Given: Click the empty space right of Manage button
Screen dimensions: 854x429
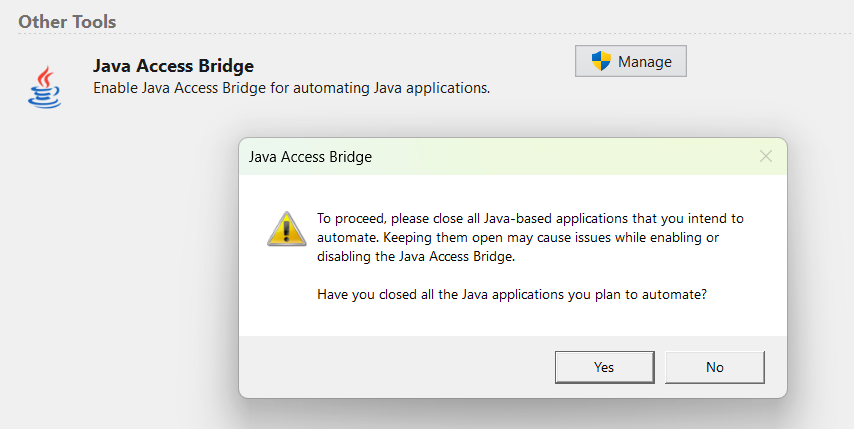Looking at the screenshot, I should [770, 62].
